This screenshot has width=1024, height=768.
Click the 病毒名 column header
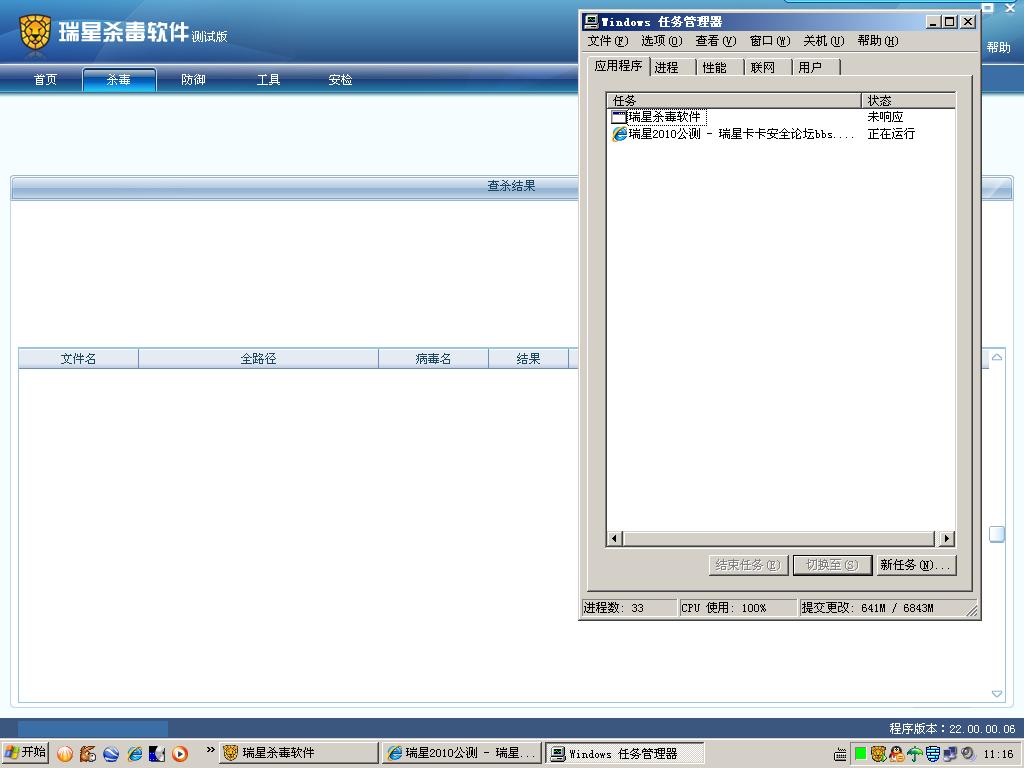tap(434, 359)
